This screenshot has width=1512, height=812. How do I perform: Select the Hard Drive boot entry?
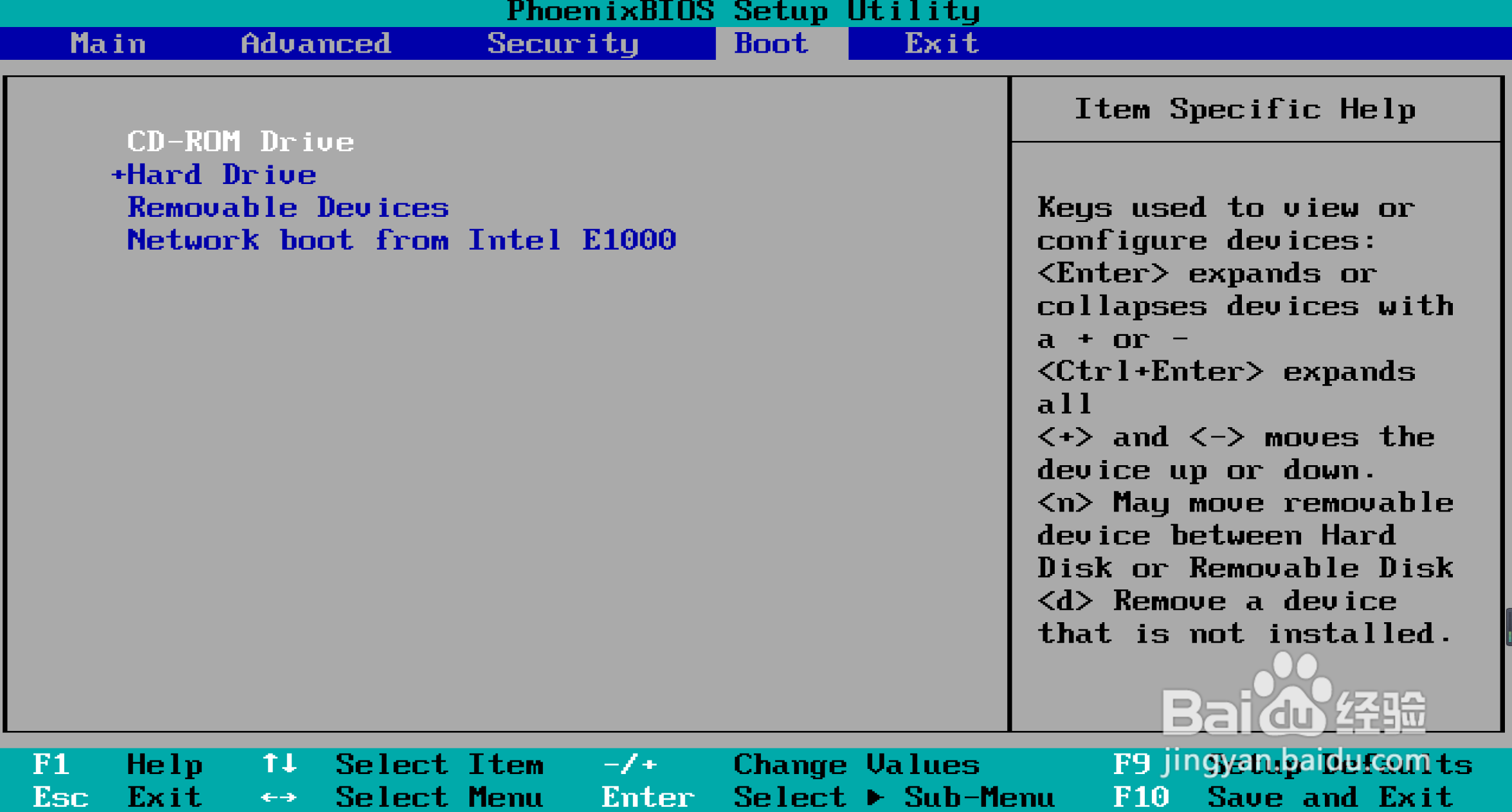[x=222, y=175]
